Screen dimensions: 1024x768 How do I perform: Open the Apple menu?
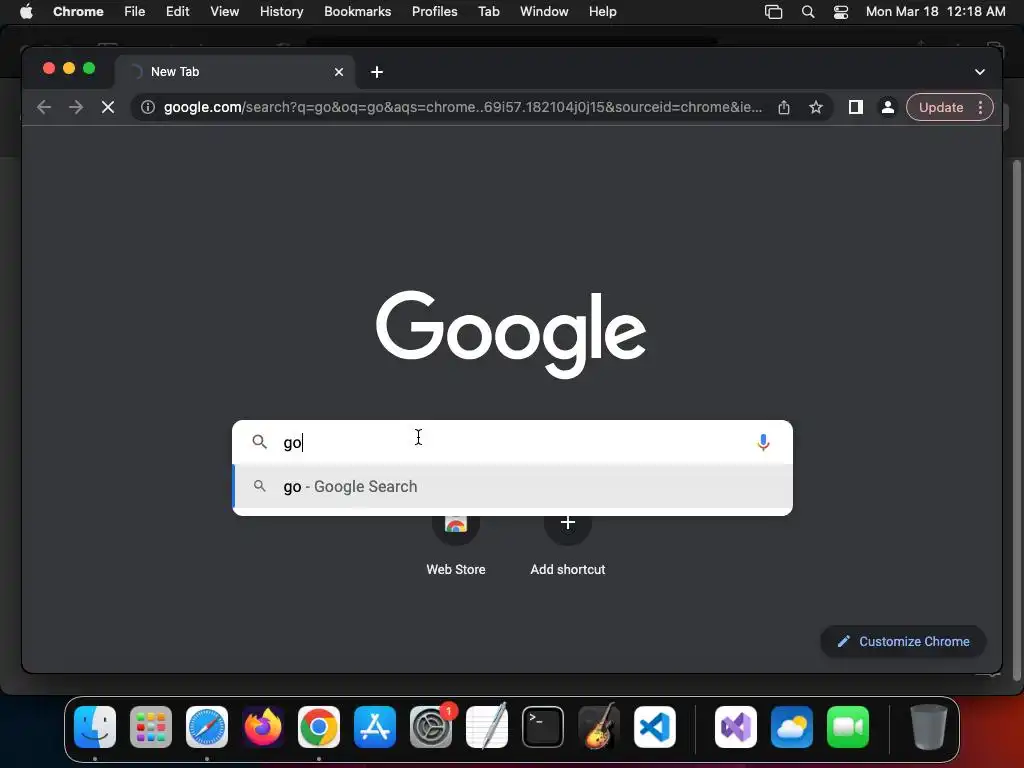click(x=26, y=11)
